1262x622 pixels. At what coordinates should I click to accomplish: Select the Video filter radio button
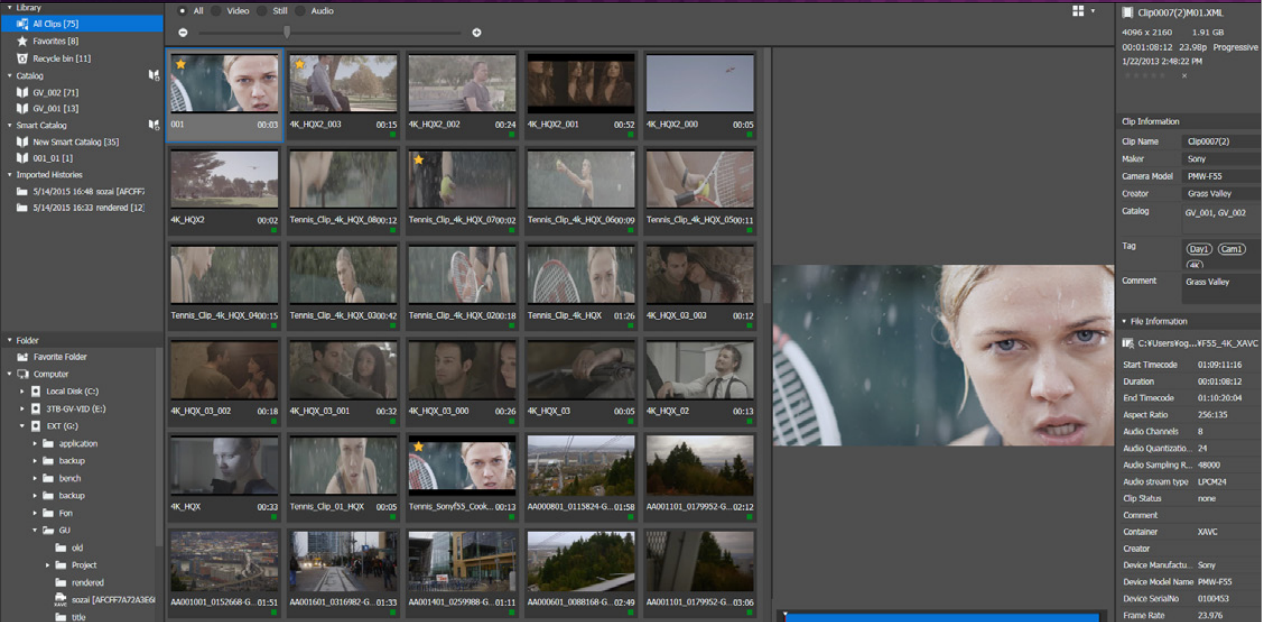[217, 11]
